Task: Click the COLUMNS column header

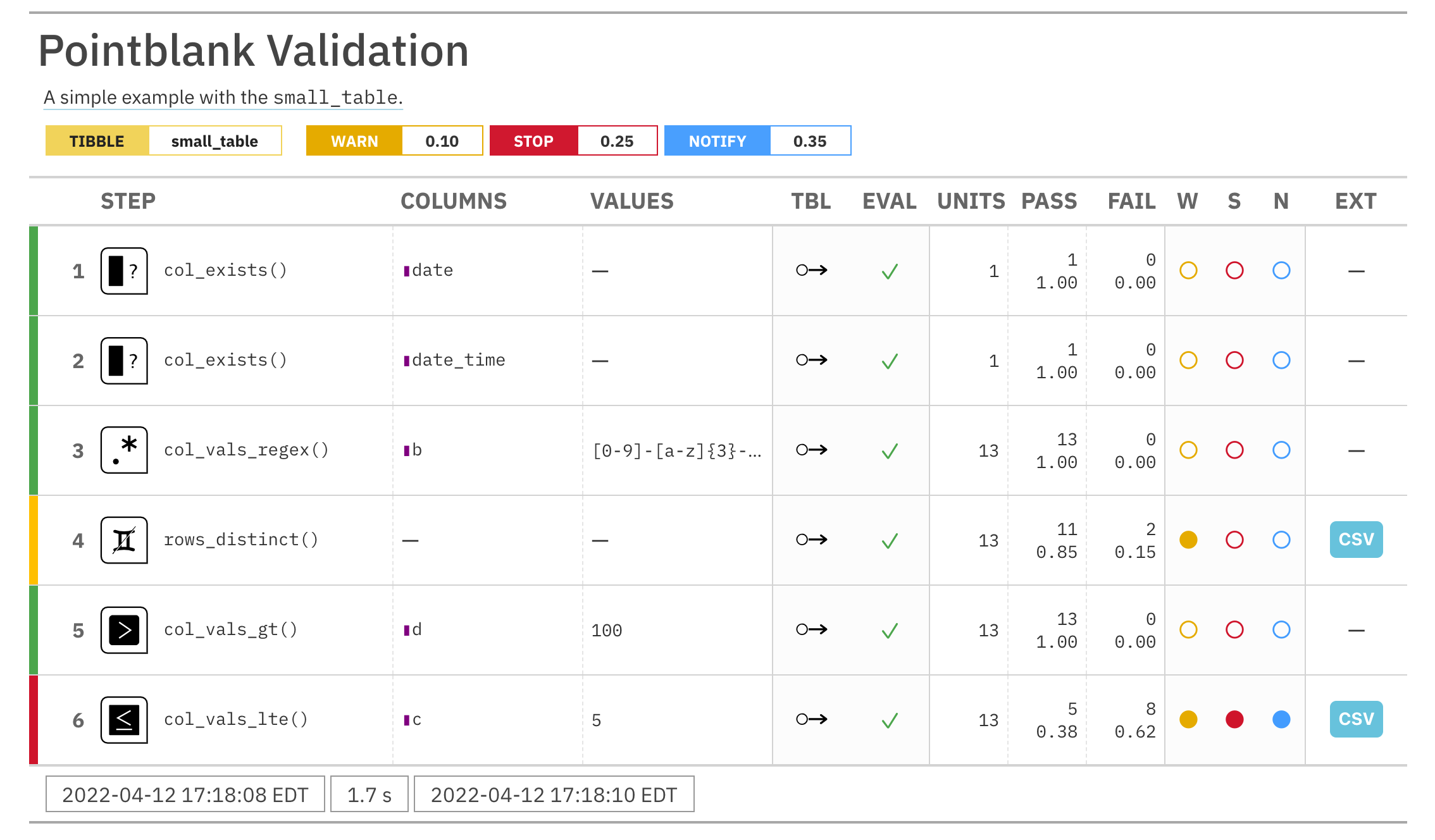Action: tap(454, 201)
